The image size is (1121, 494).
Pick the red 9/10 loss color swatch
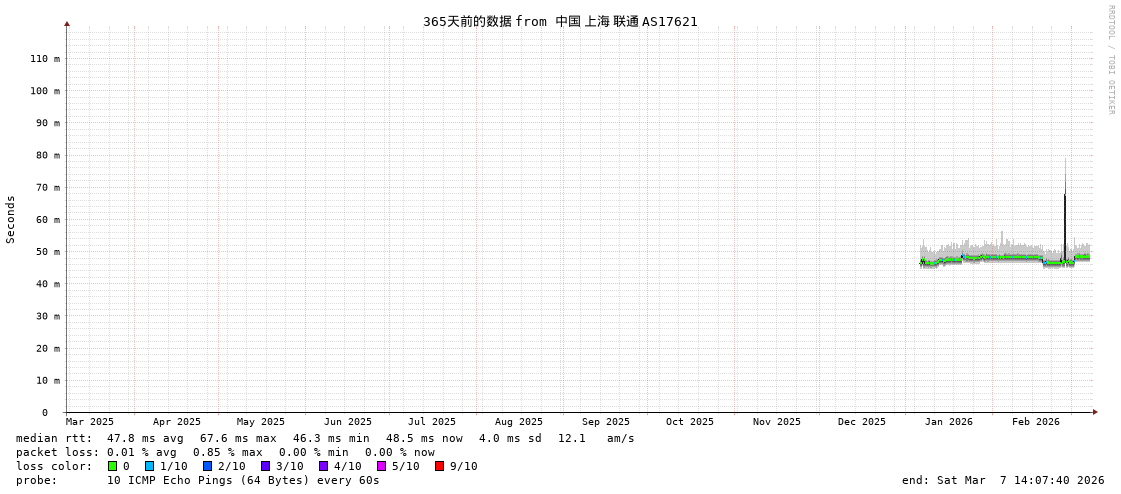coord(439,466)
